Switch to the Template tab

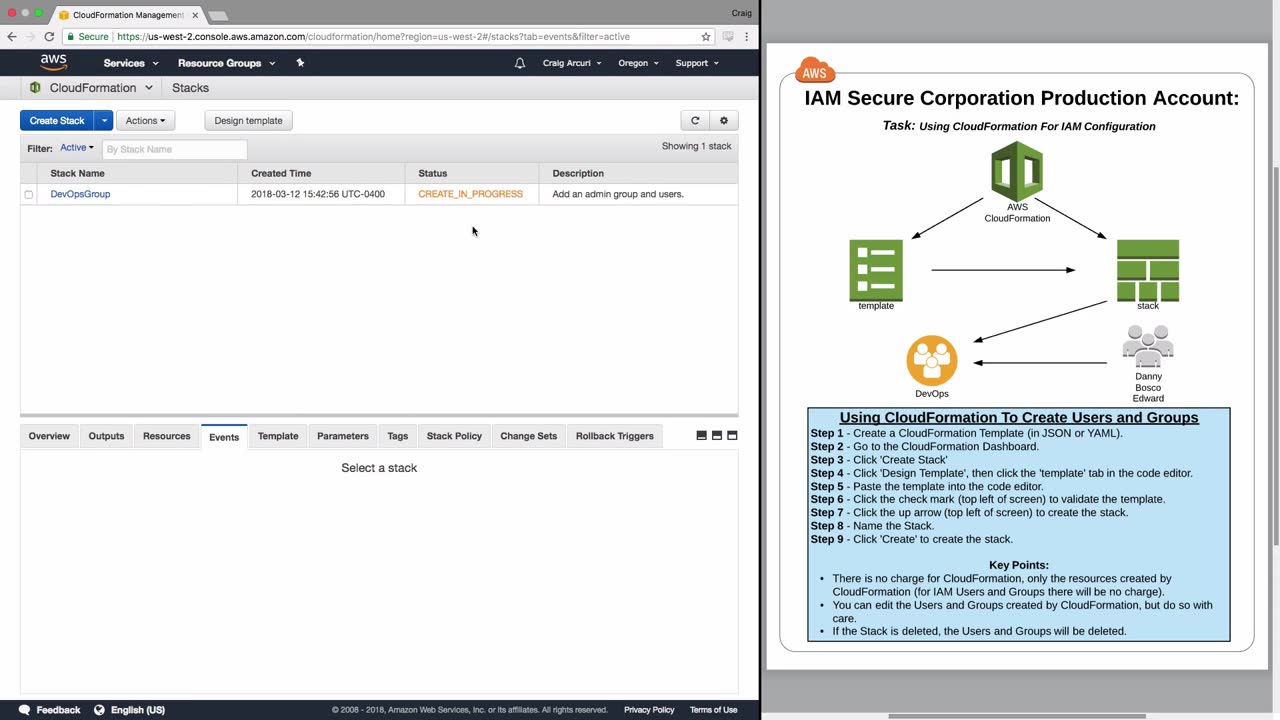tap(278, 436)
